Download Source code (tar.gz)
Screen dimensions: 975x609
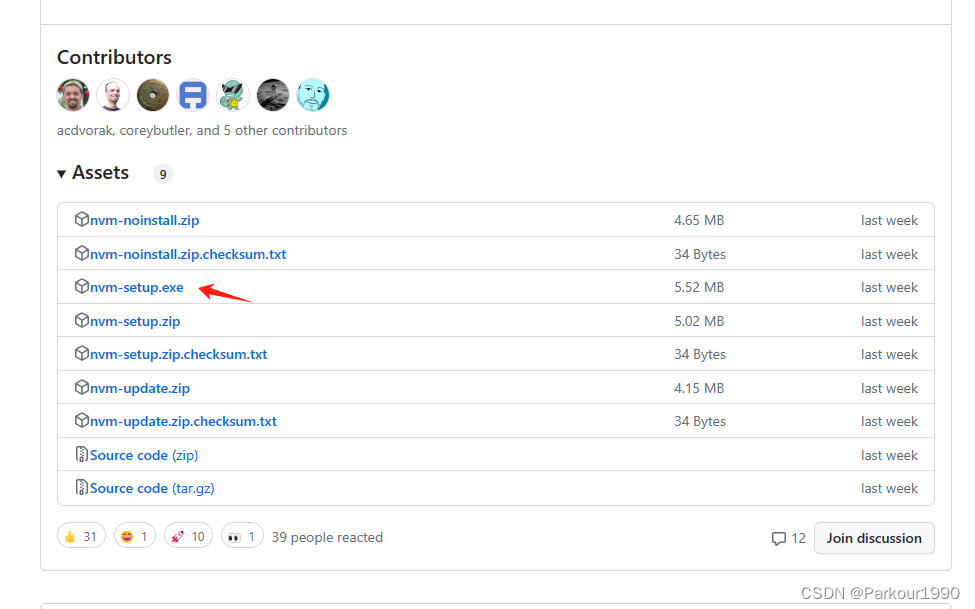152,488
